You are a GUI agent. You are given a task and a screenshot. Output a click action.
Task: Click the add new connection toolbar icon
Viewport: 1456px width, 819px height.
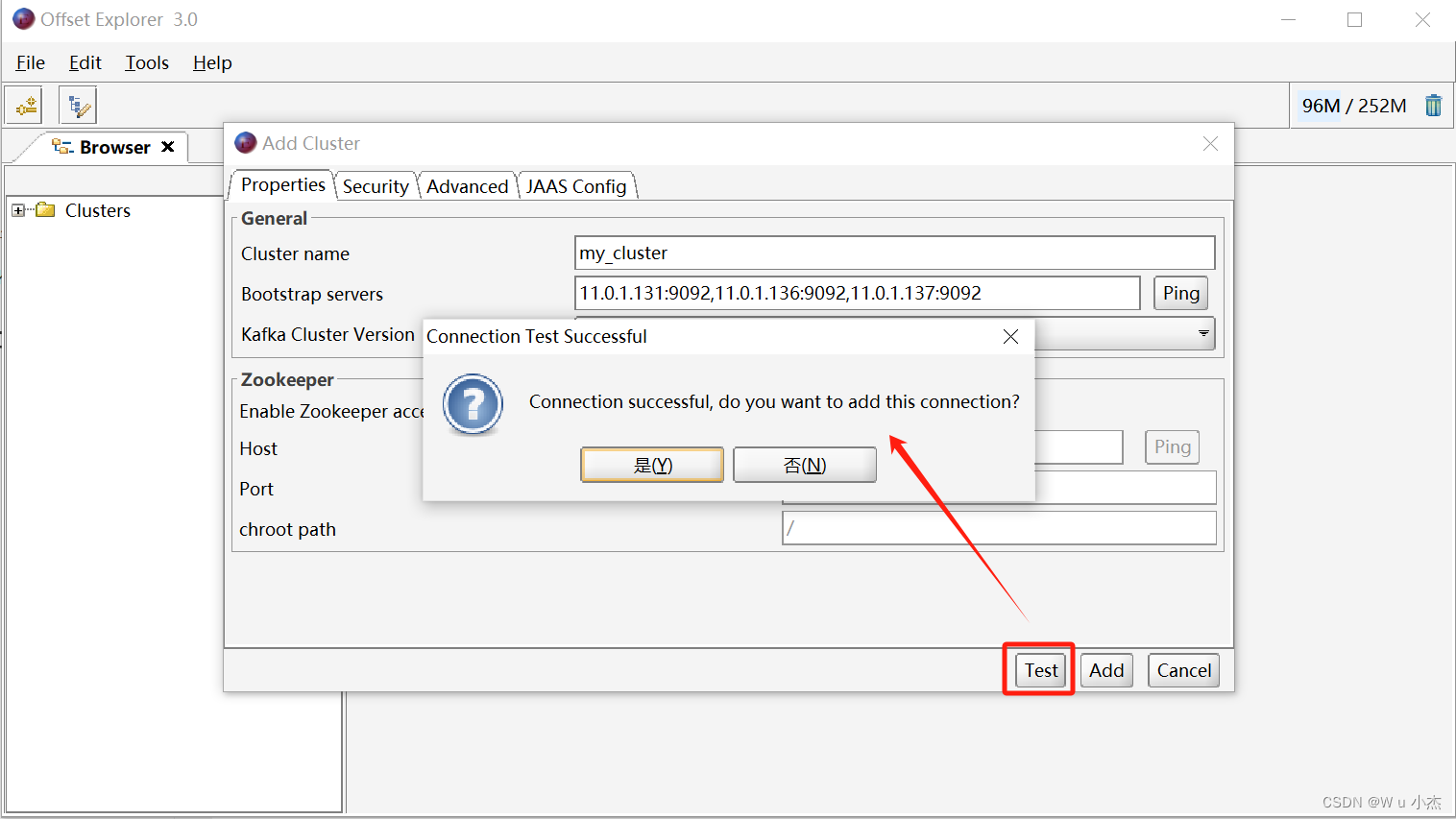tap(24, 105)
